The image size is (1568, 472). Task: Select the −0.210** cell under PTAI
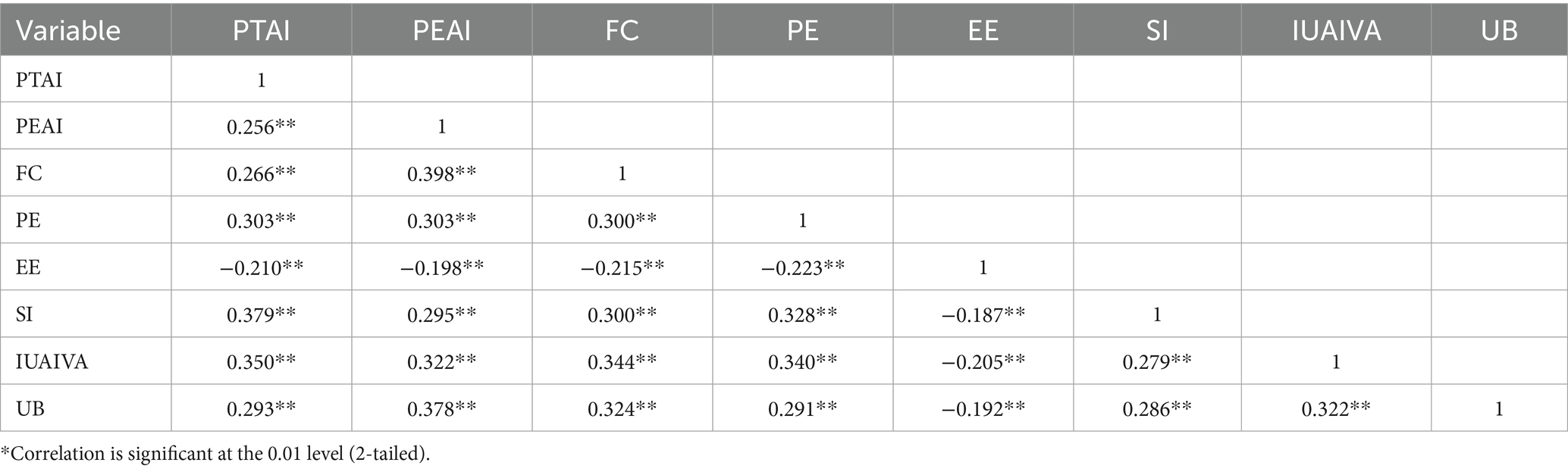(261, 267)
